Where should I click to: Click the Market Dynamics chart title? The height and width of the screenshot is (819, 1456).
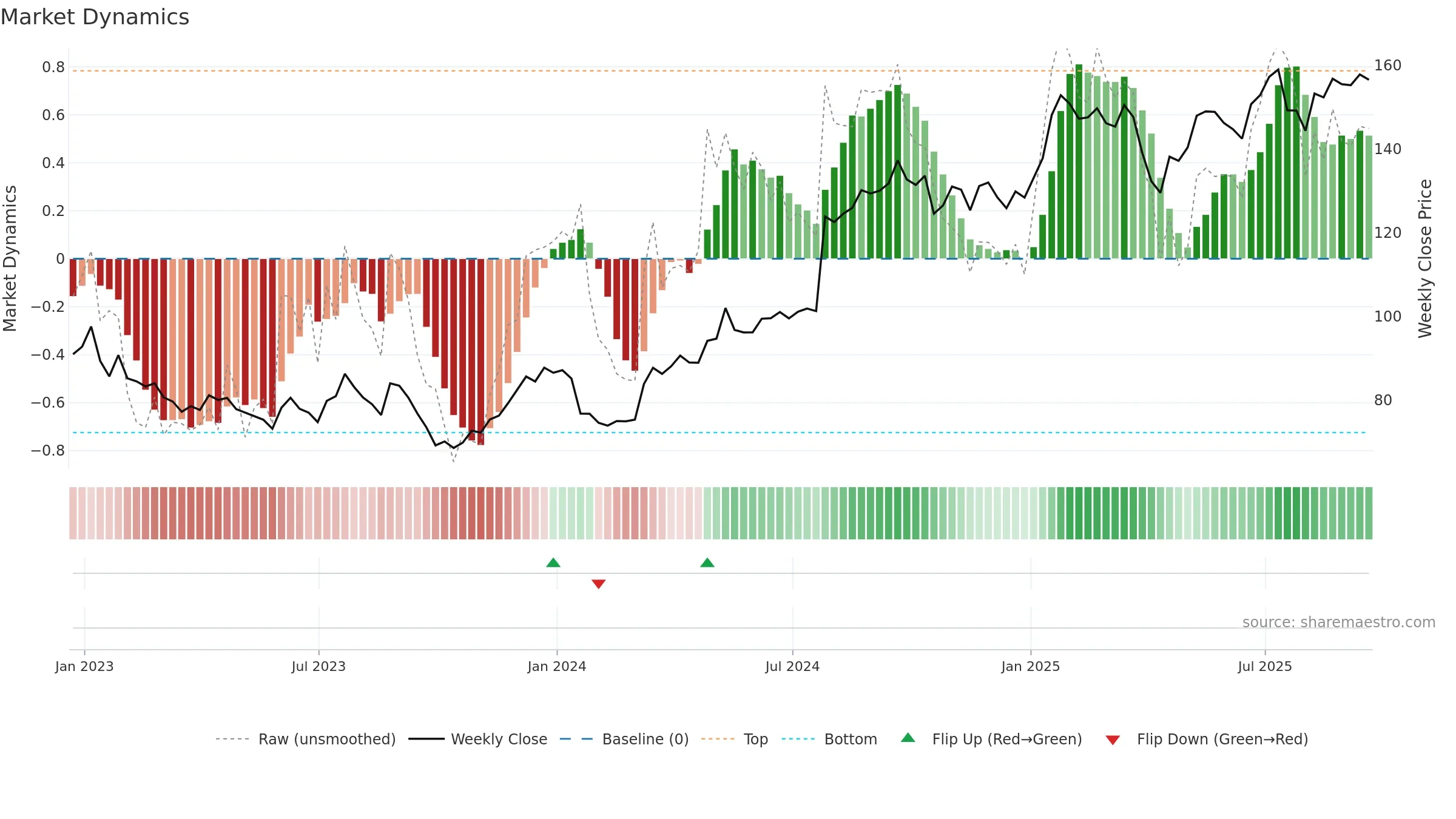[x=95, y=17]
